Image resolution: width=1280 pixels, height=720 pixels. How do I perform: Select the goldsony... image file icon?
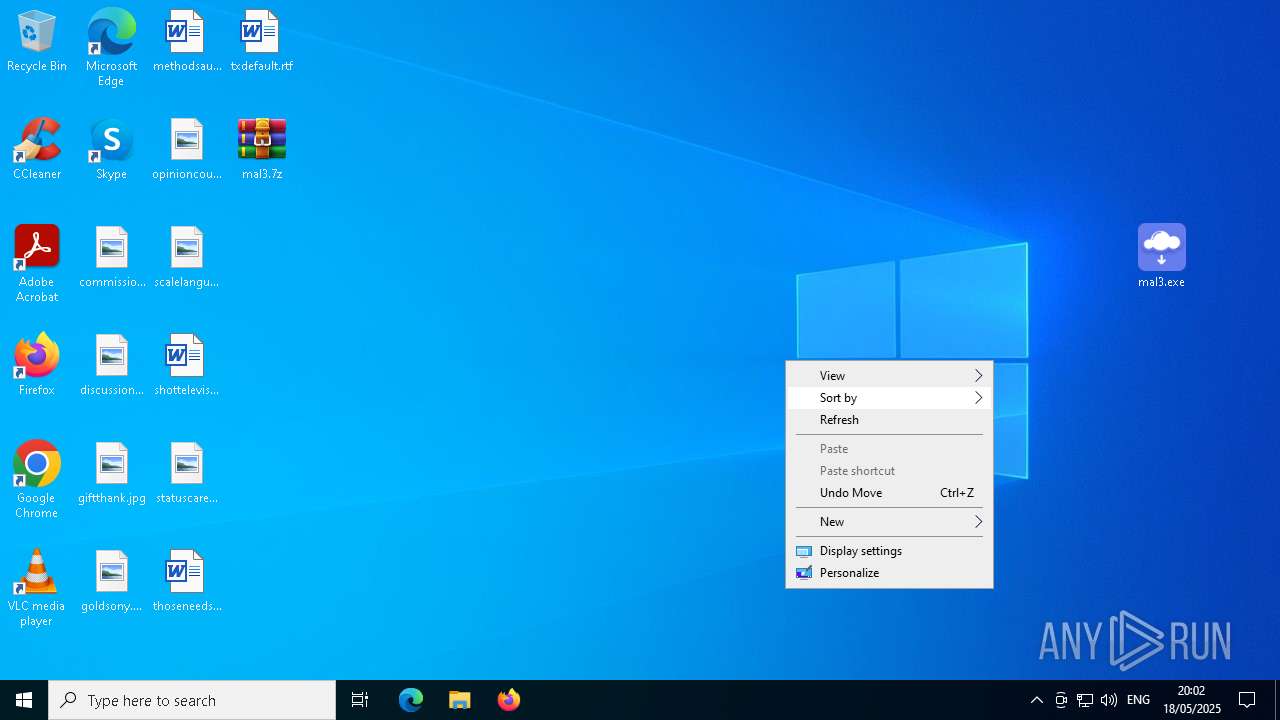111,582
